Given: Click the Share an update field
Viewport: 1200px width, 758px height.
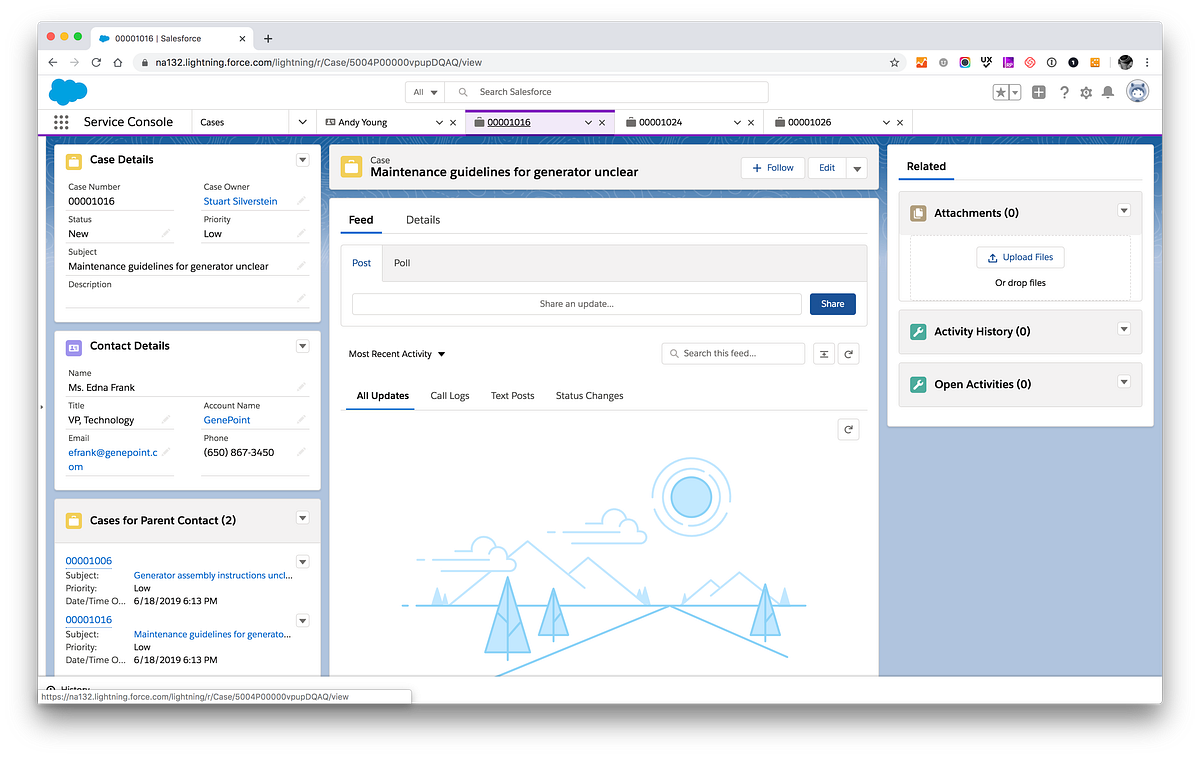Looking at the screenshot, I should click(576, 303).
